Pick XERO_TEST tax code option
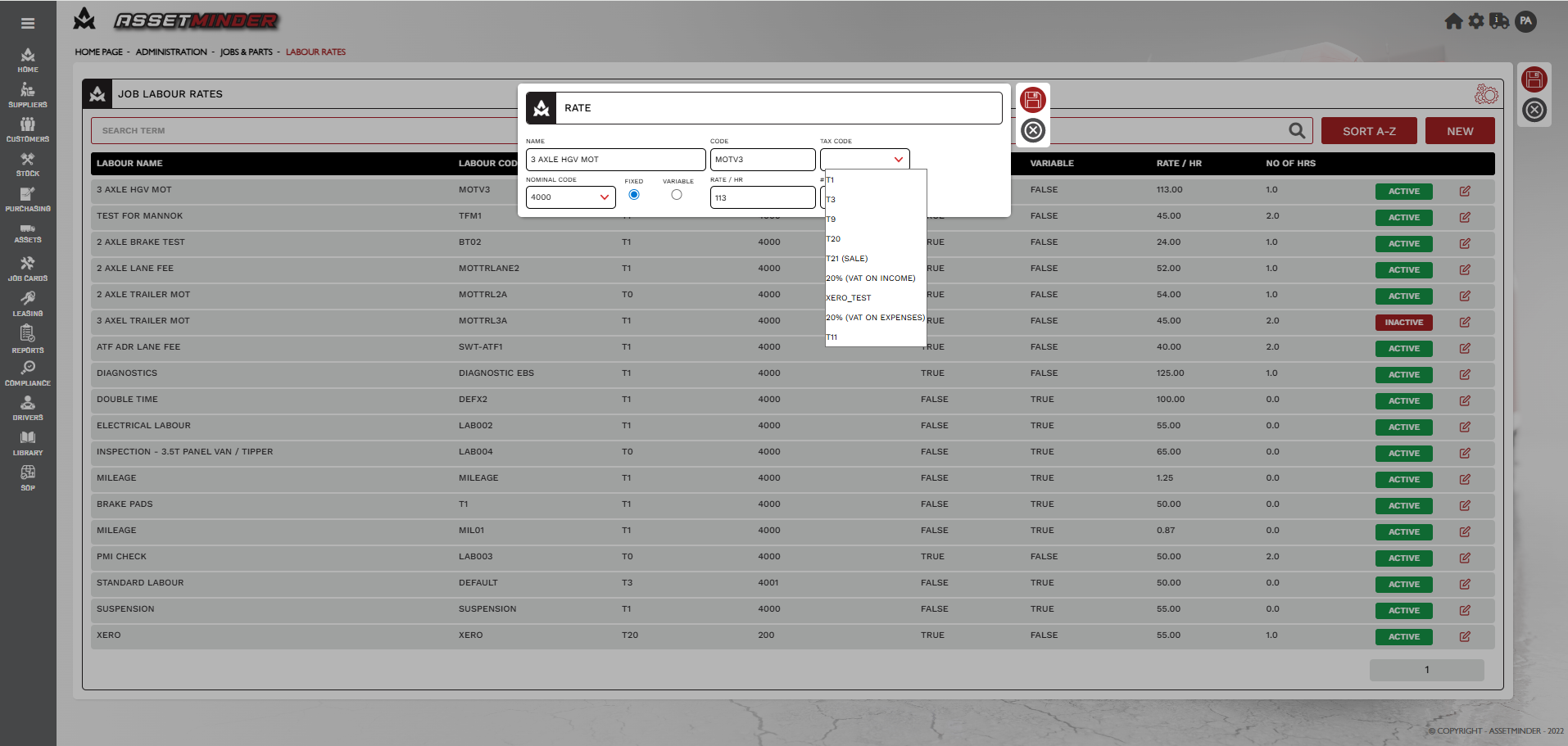 click(849, 298)
